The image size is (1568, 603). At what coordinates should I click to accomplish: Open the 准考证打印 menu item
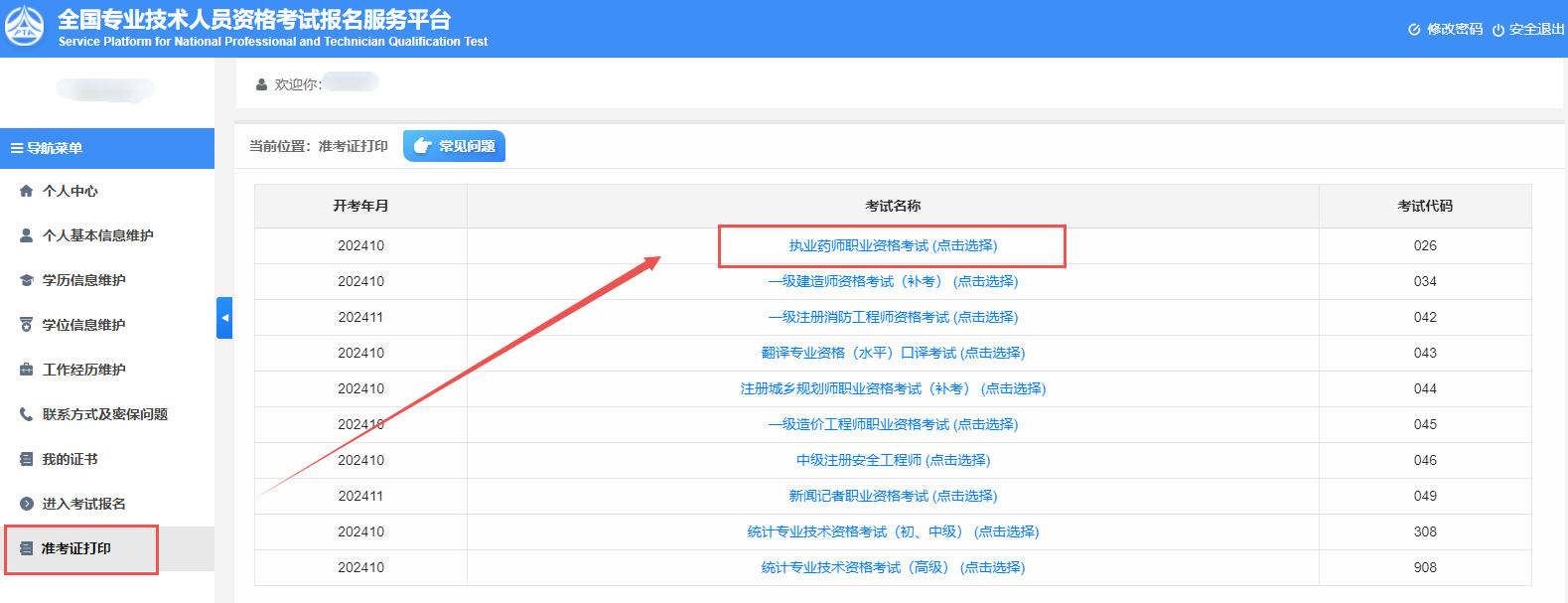coord(75,548)
